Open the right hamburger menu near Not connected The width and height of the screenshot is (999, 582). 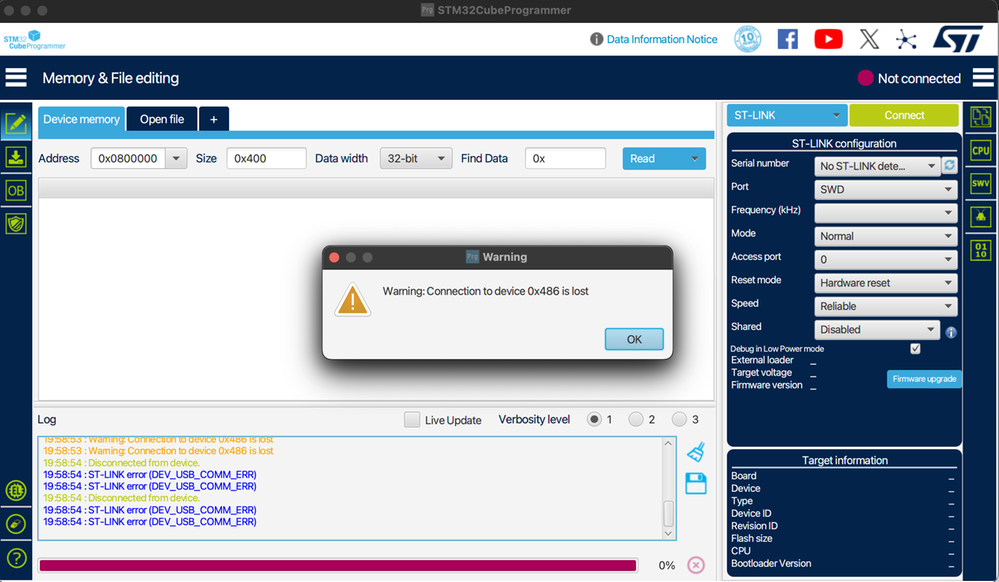click(983, 78)
